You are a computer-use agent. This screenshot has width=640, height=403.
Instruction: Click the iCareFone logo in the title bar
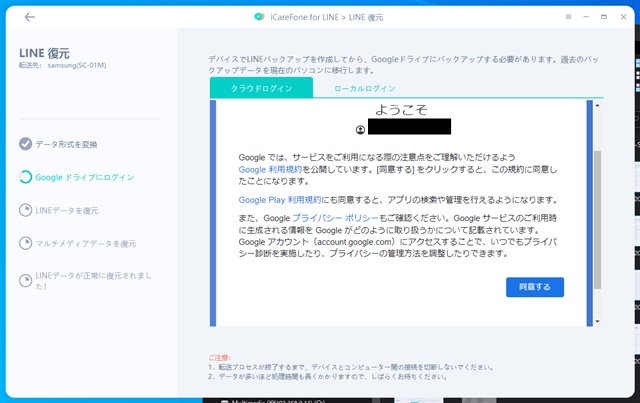click(259, 17)
